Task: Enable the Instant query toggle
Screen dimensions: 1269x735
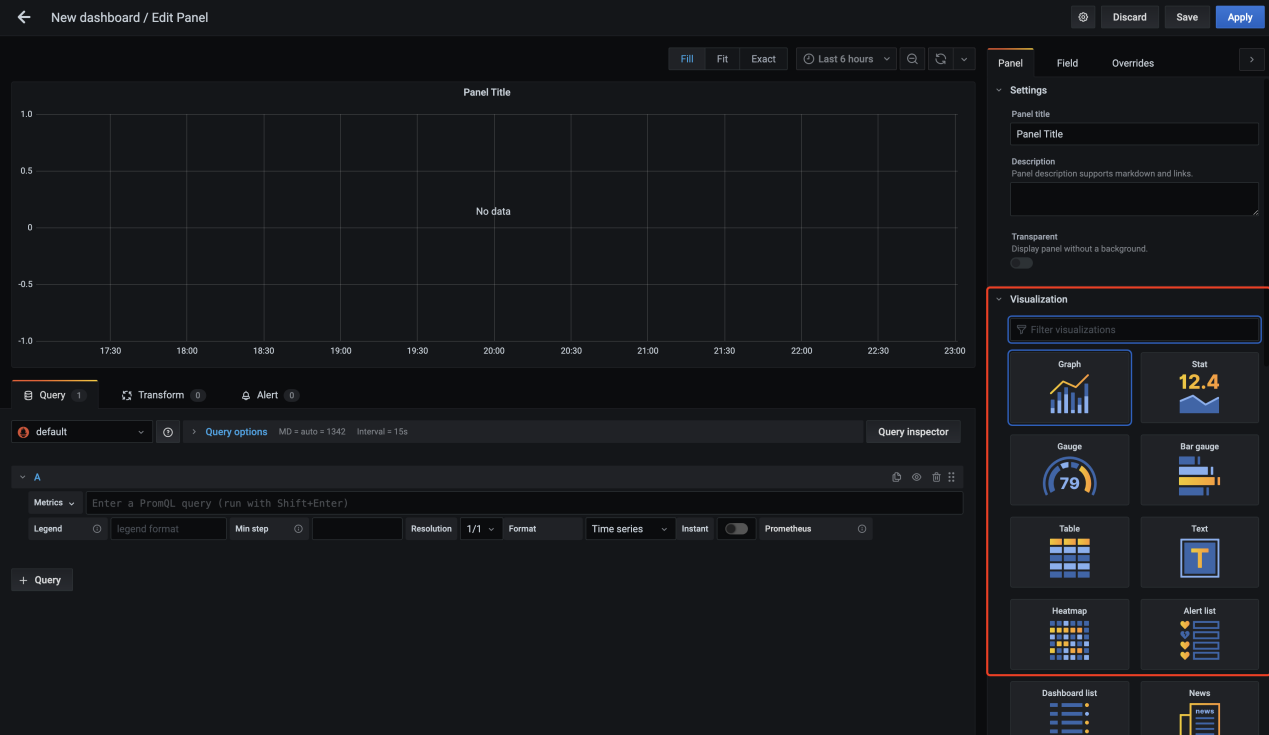Action: pyautogui.click(x=736, y=529)
